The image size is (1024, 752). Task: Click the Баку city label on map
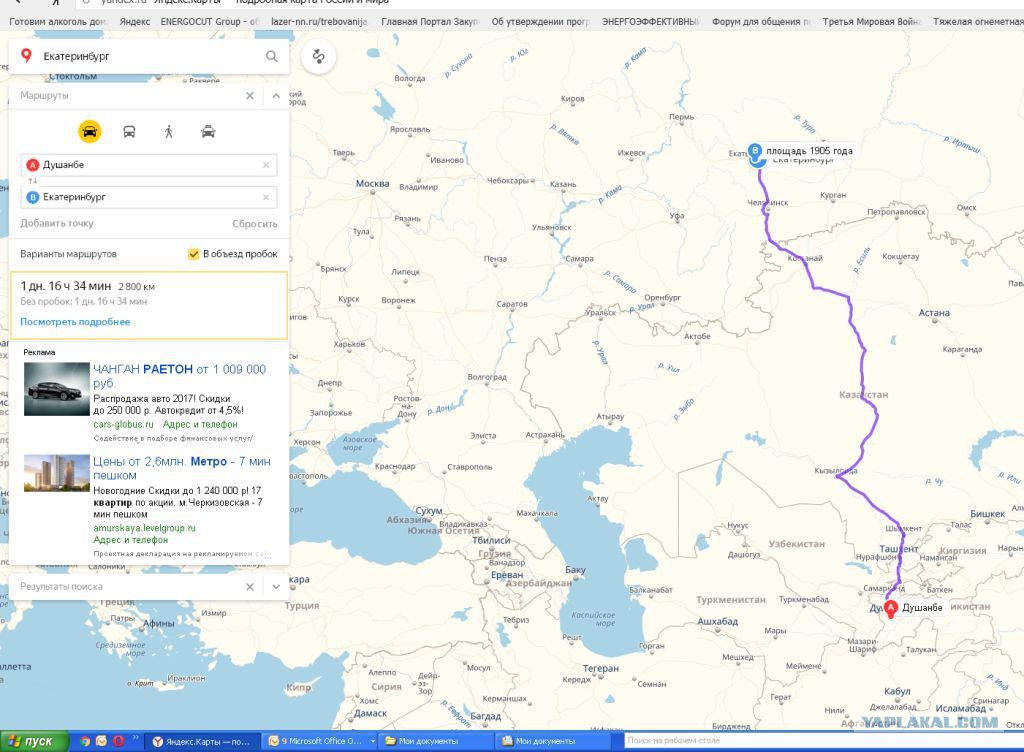click(x=575, y=570)
